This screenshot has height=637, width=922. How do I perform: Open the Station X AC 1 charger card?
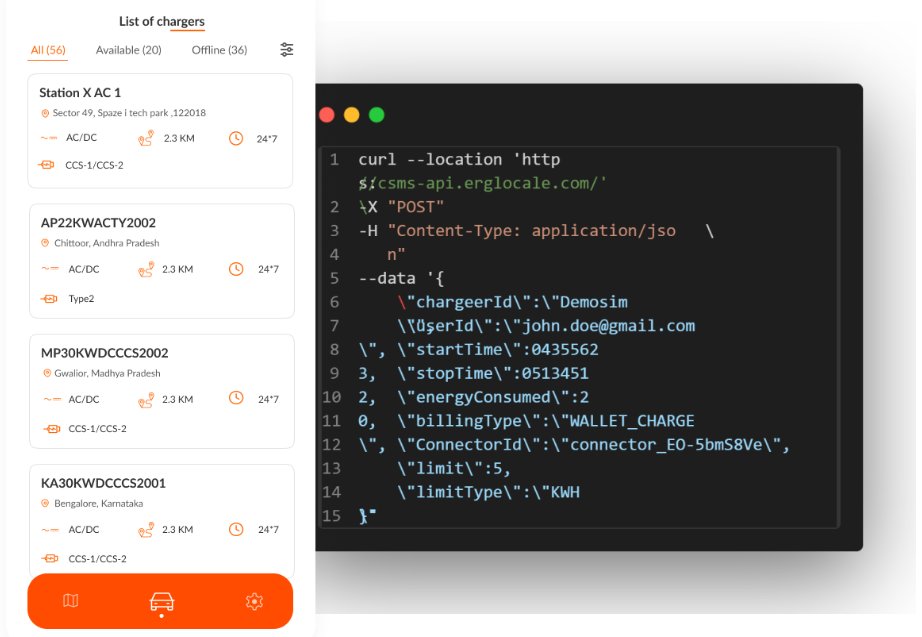pyautogui.click(x=160, y=130)
